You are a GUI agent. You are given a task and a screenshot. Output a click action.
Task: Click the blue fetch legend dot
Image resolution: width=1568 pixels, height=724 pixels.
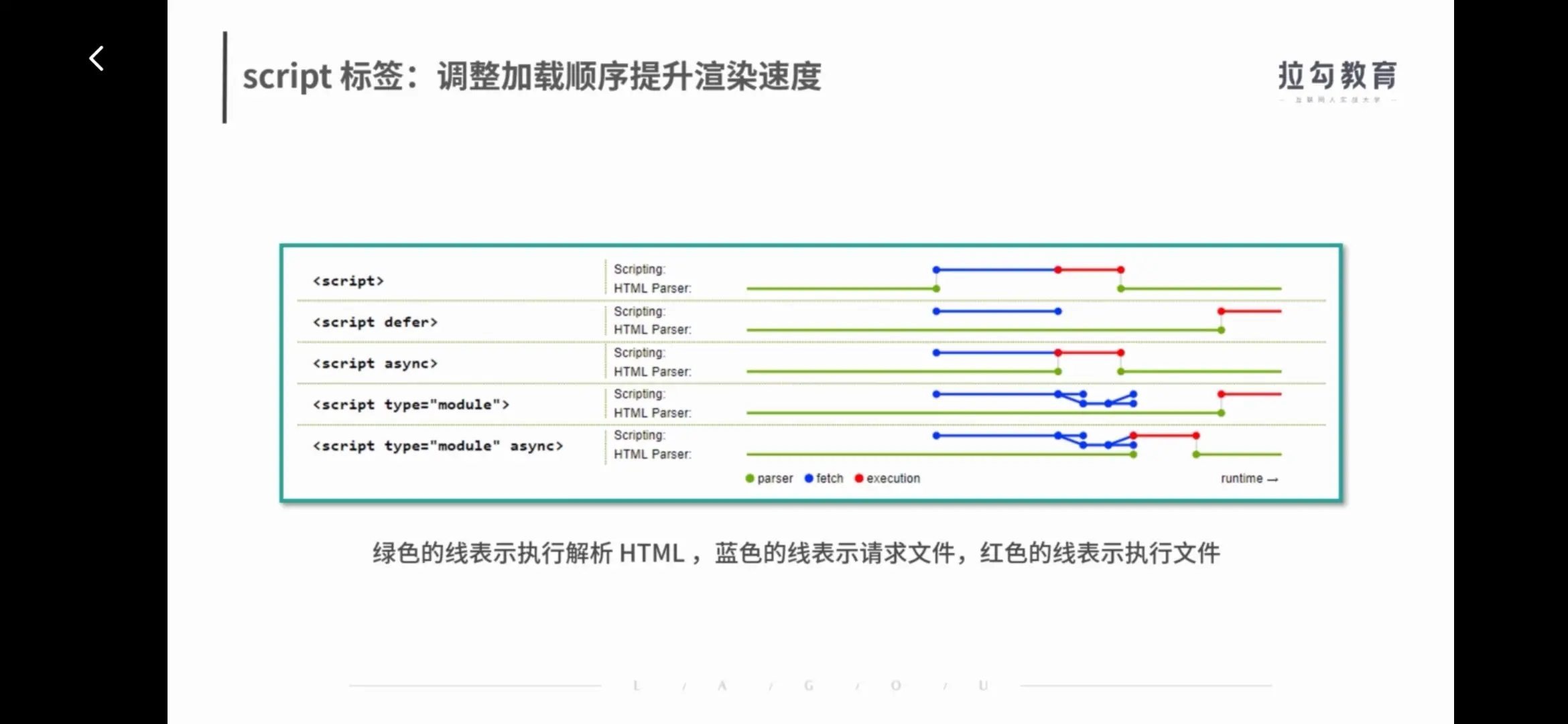[x=809, y=478]
